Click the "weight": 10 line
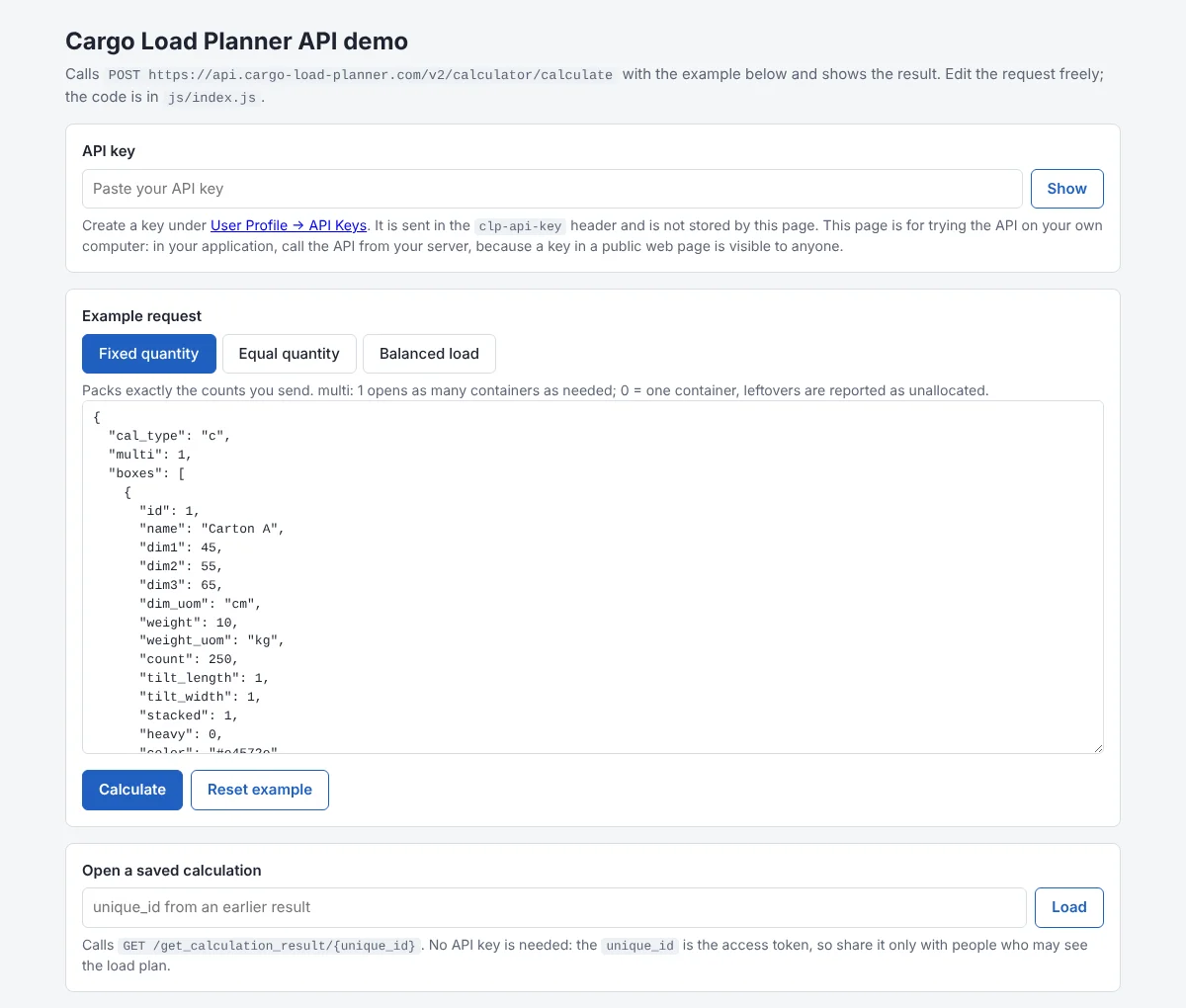The height and width of the screenshot is (1008, 1186). point(189,623)
